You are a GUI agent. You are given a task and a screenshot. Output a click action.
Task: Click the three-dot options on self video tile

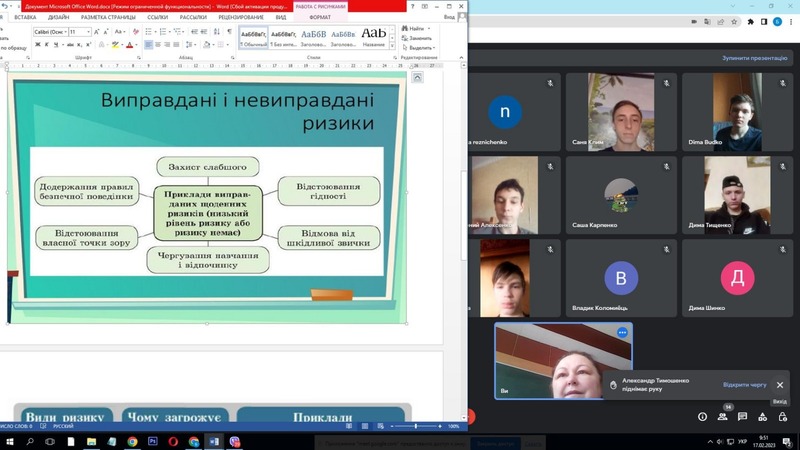pyautogui.click(x=622, y=332)
